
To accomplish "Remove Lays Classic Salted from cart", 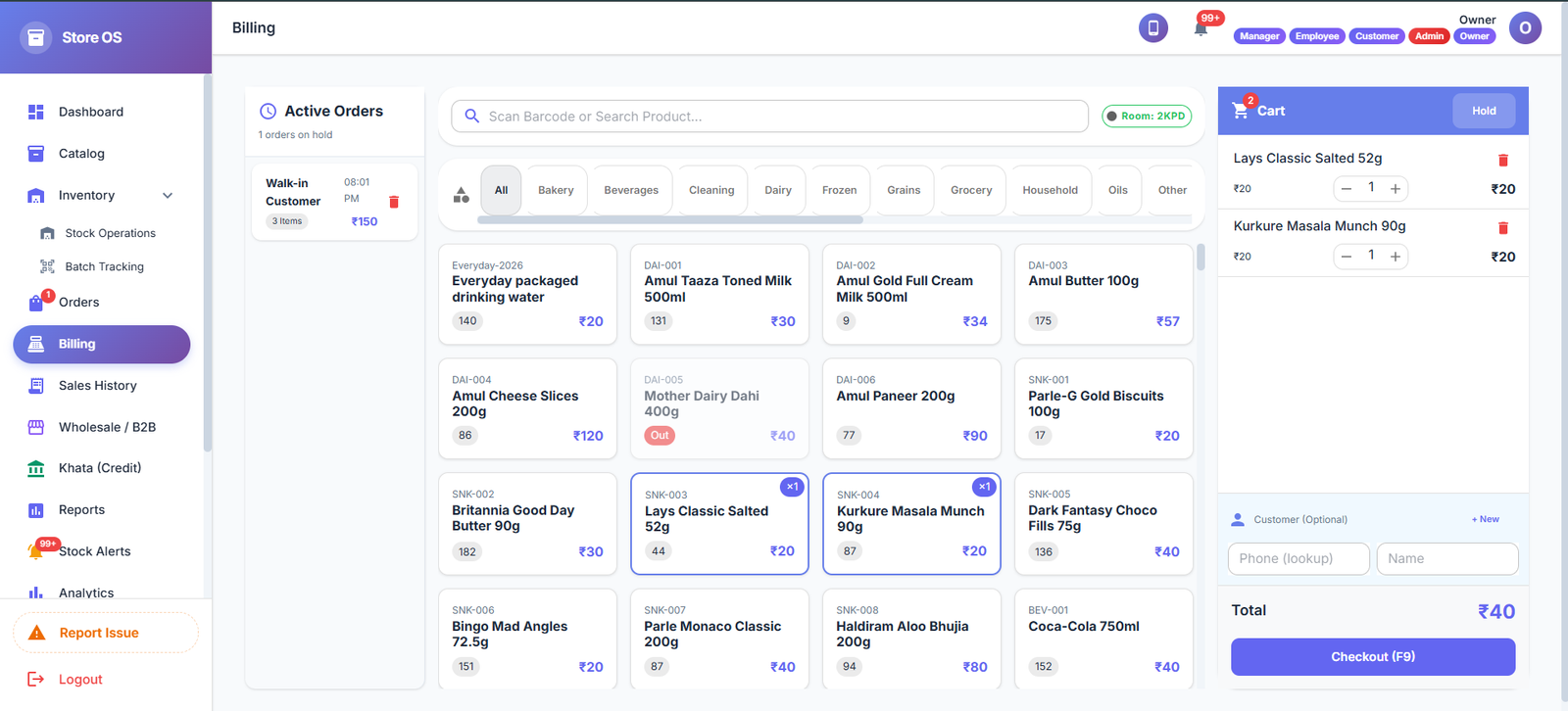I will (x=1503, y=161).
